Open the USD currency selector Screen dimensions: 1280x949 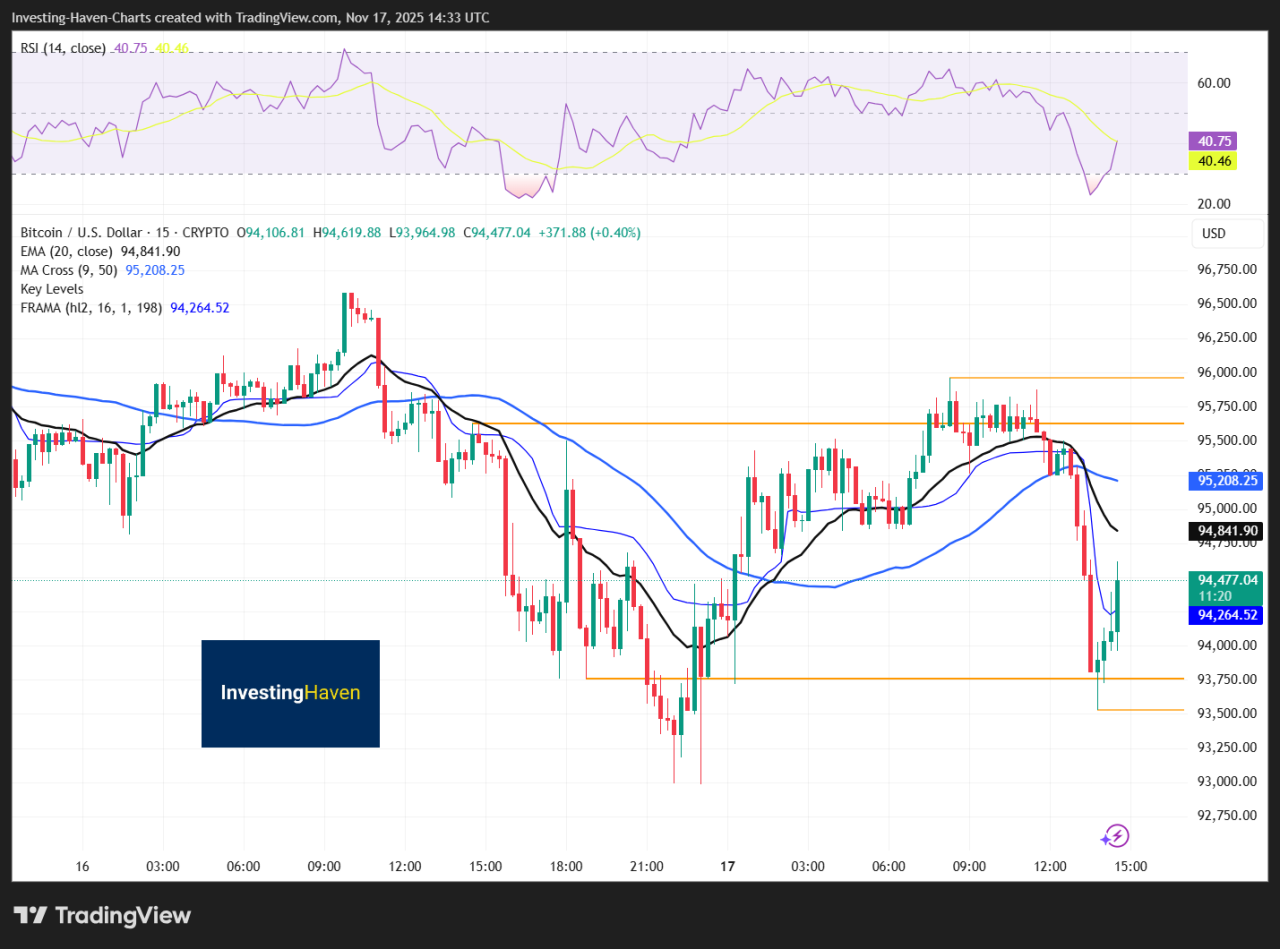click(x=1213, y=234)
